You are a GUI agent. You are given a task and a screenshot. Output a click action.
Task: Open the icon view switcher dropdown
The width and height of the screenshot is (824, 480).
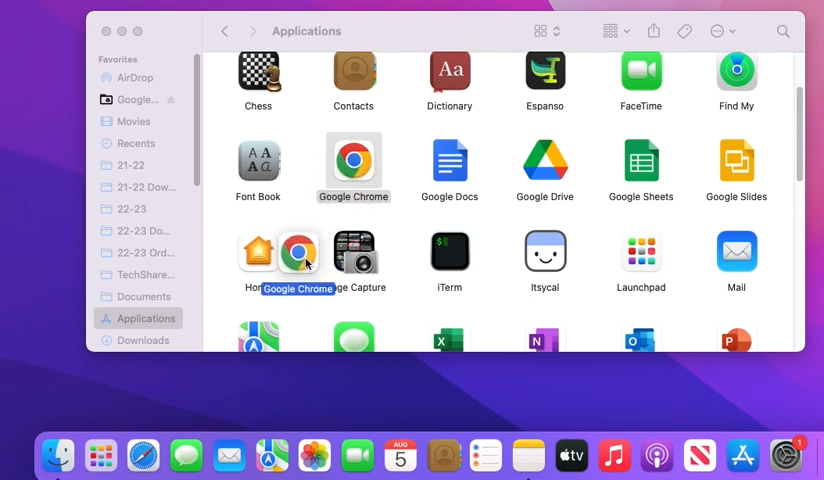547,32
